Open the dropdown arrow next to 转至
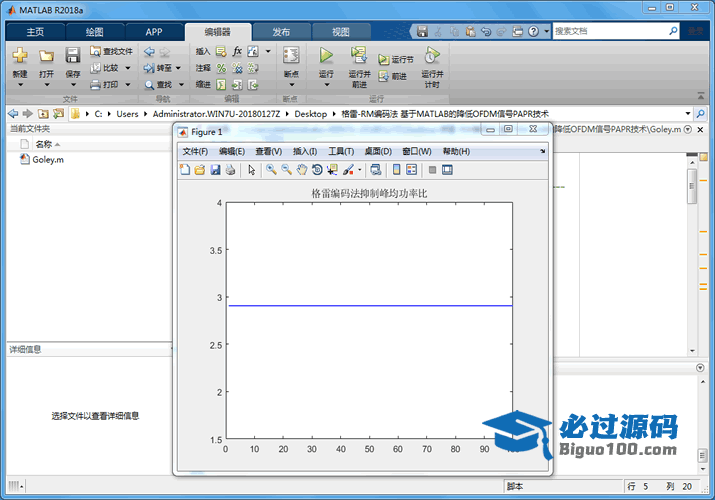 (x=178, y=68)
